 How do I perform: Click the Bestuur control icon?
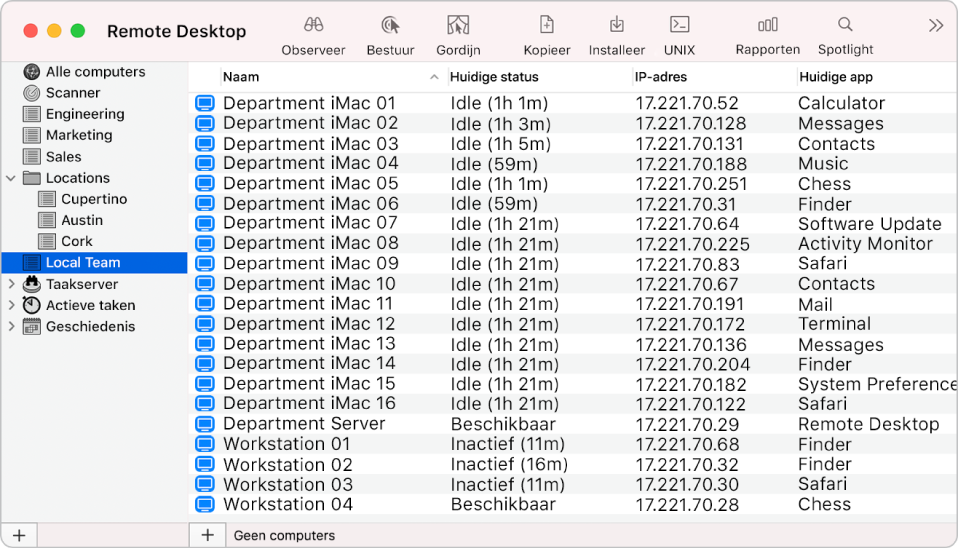pos(390,26)
